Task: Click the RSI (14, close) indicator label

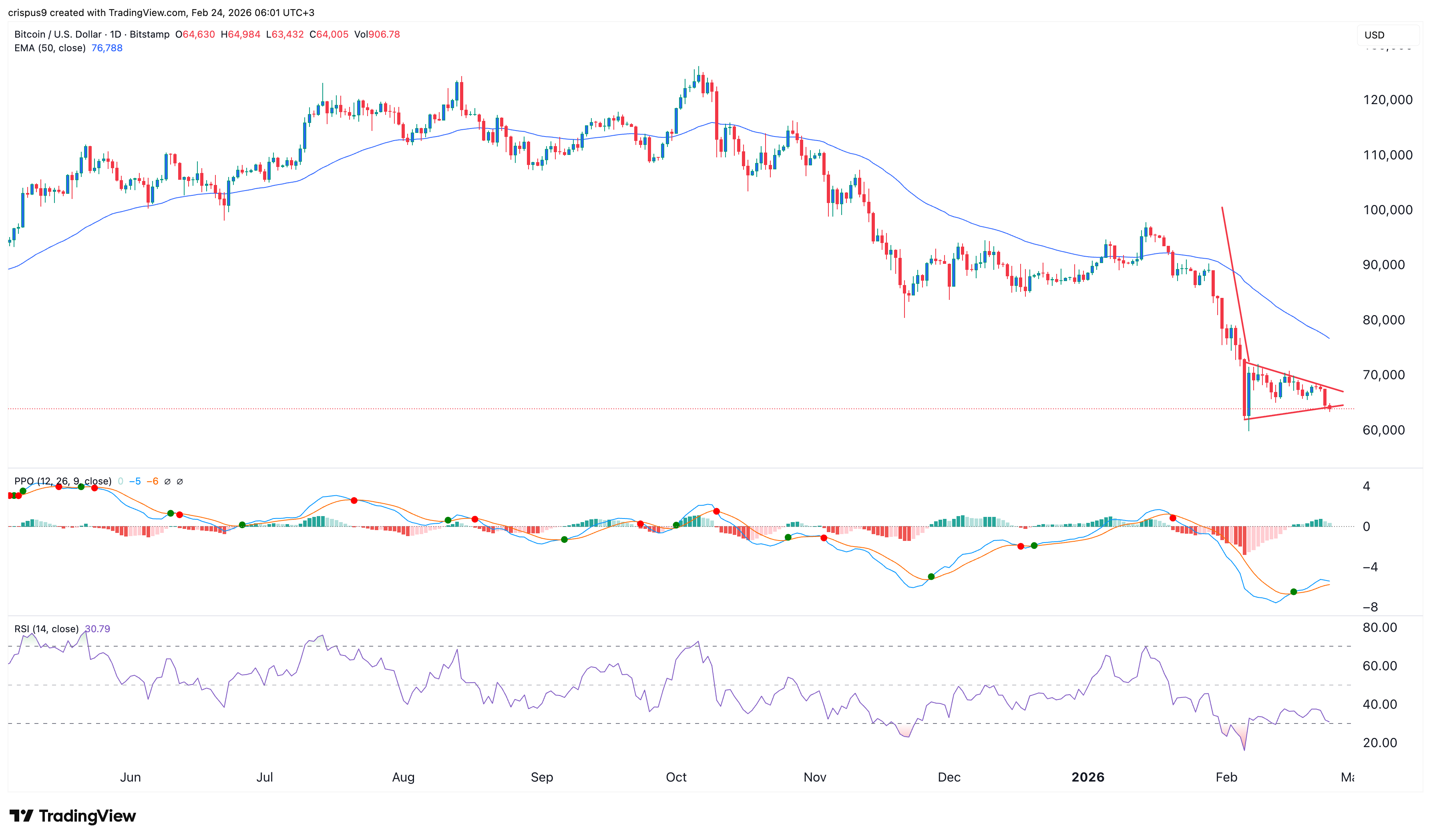Action: click(46, 629)
